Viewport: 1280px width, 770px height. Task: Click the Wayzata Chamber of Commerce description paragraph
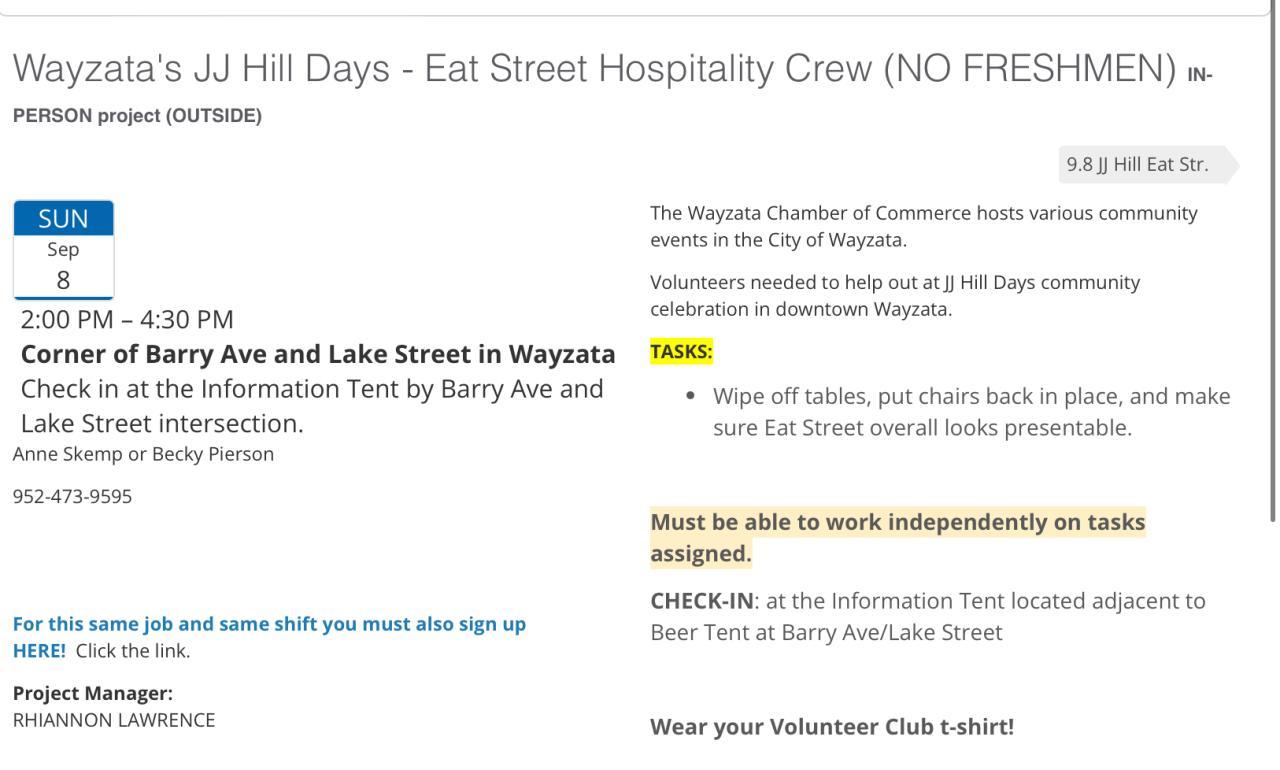(923, 227)
